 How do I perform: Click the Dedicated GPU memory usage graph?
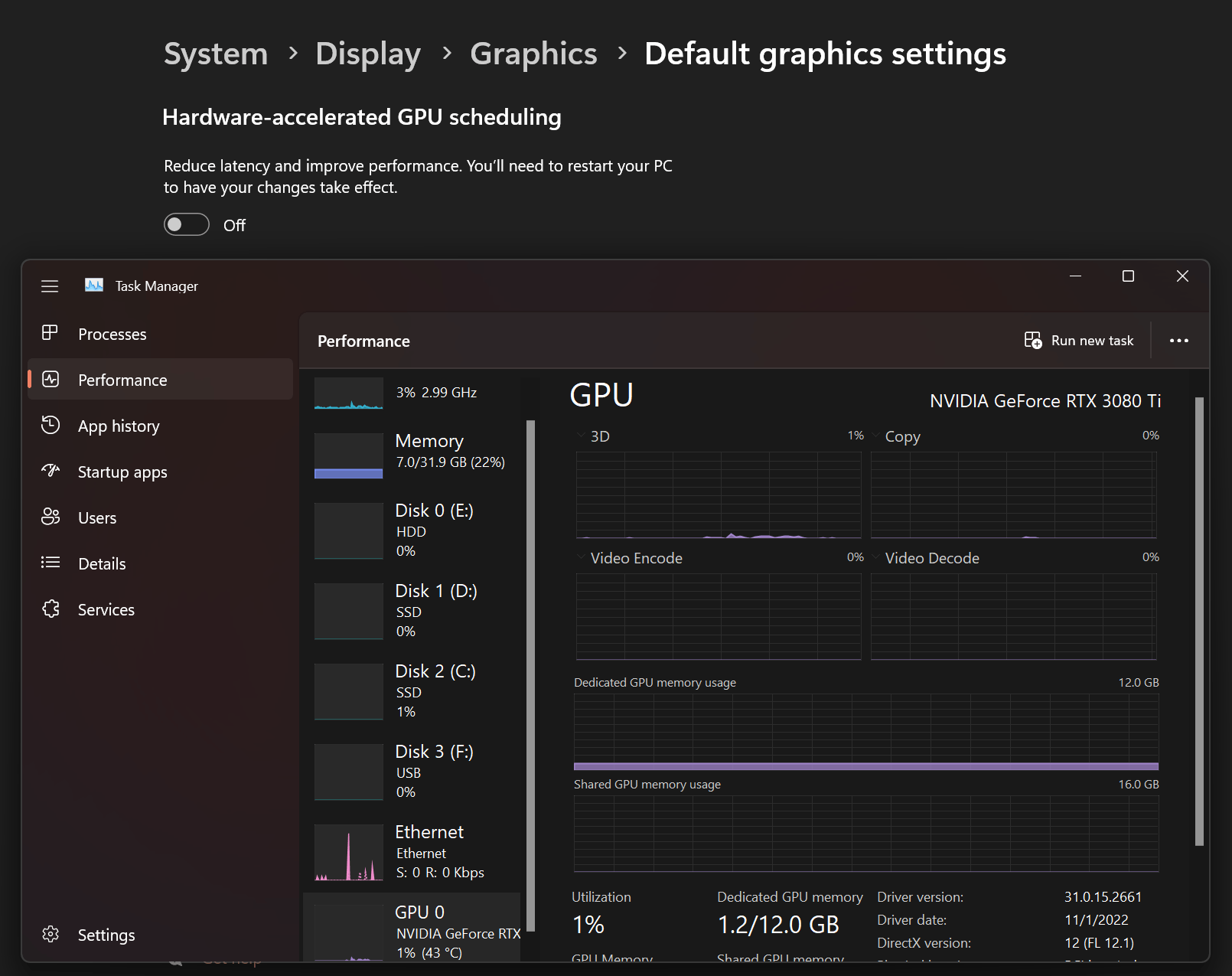(866, 732)
